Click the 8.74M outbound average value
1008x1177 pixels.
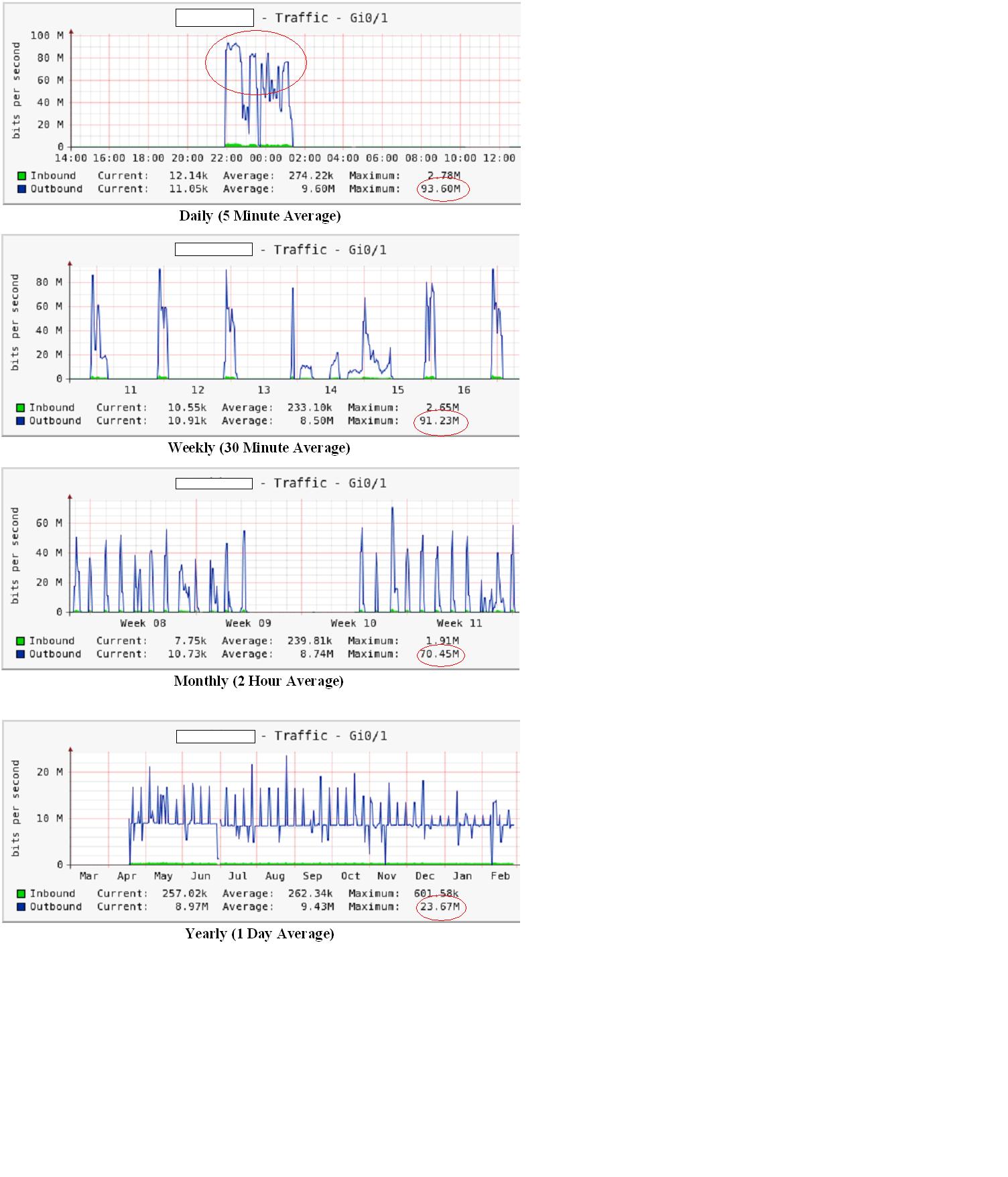tap(316, 654)
